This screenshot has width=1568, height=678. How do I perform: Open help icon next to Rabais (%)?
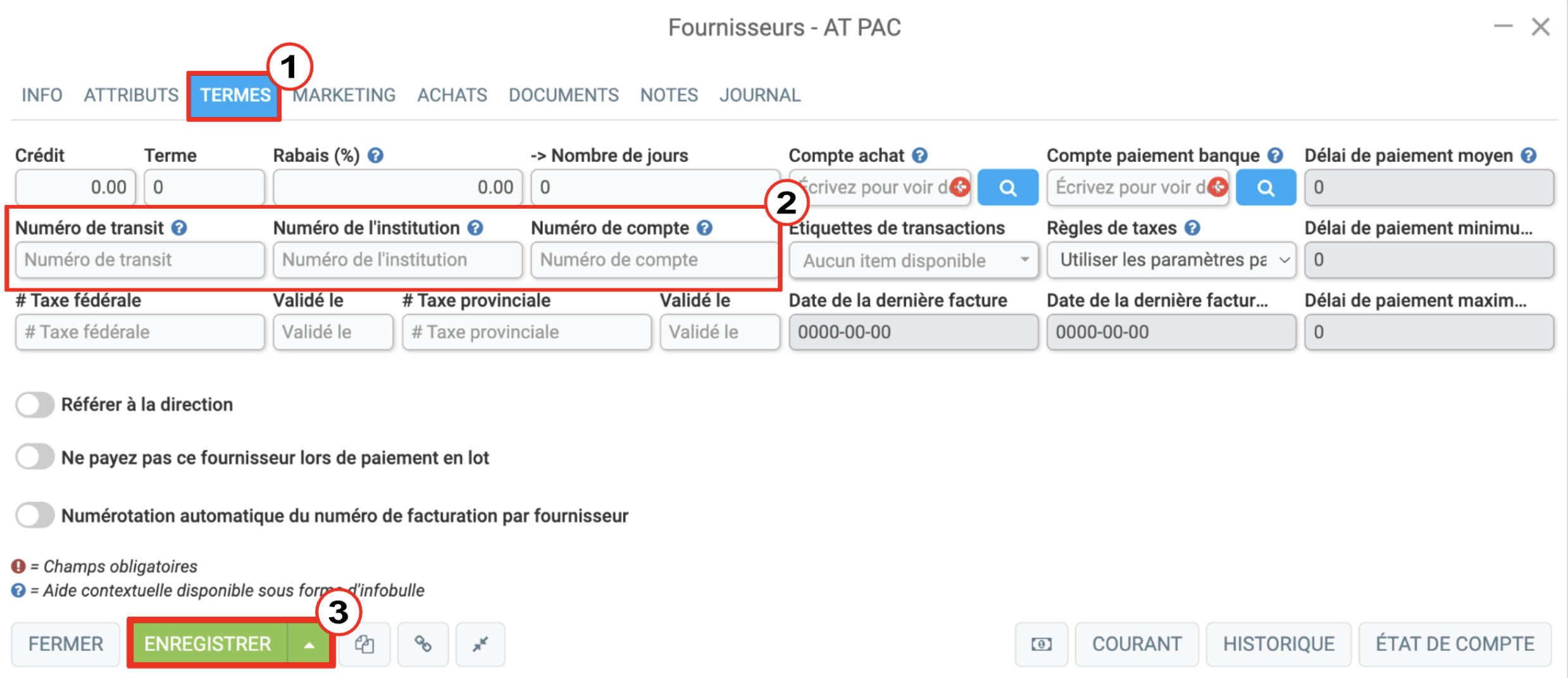pos(375,155)
